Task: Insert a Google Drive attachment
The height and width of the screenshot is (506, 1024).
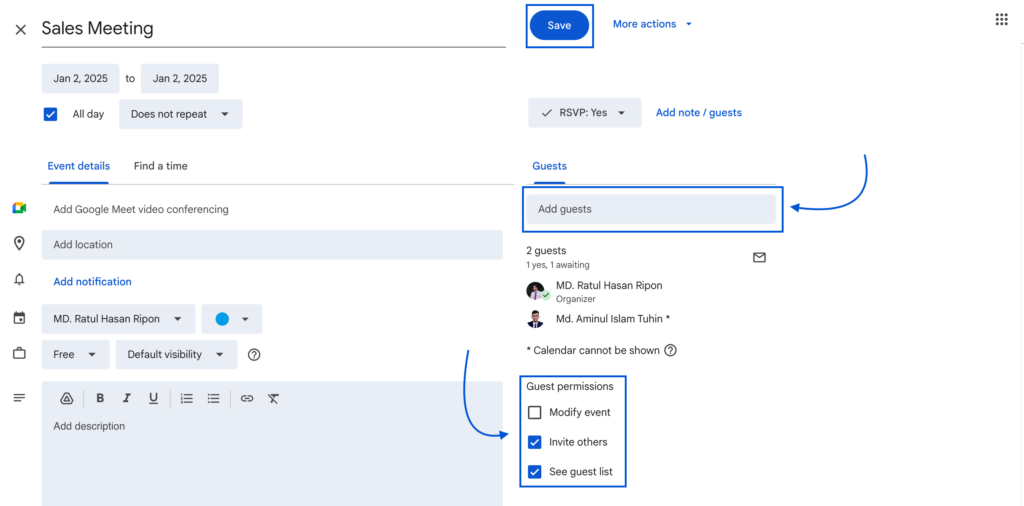Action: 67,398
